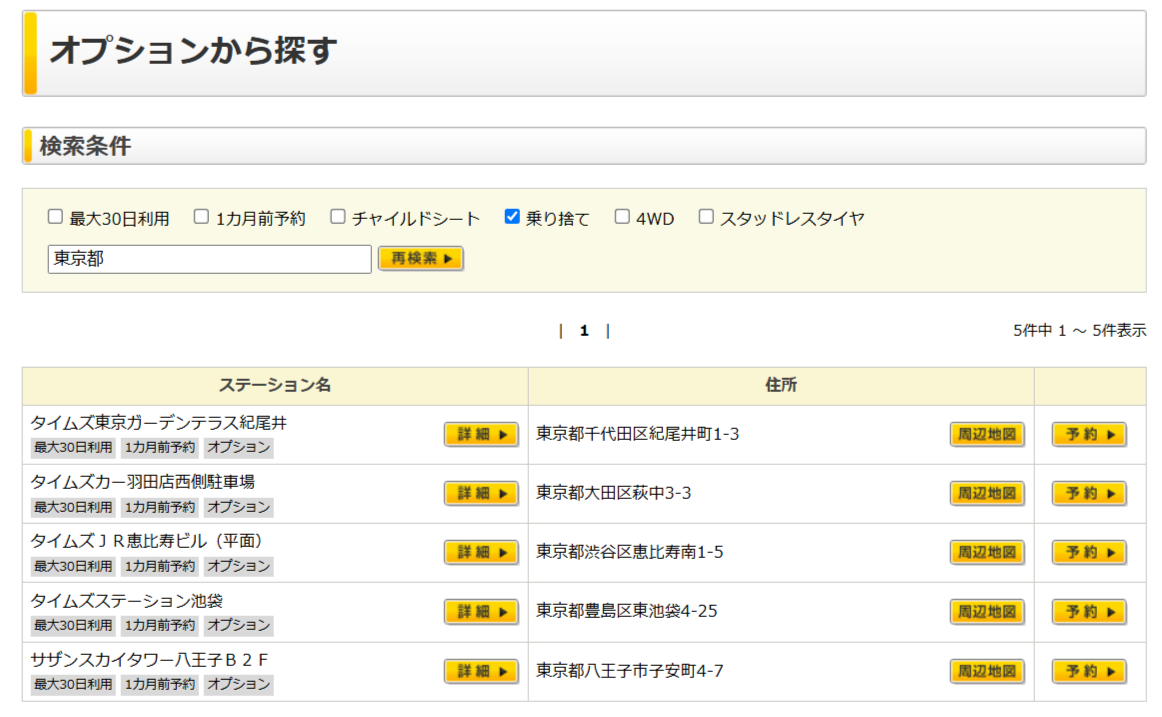Click station name サザンスカイタワー八王子Ｂ２Ｆ
The image size is (1162, 717).
149,660
